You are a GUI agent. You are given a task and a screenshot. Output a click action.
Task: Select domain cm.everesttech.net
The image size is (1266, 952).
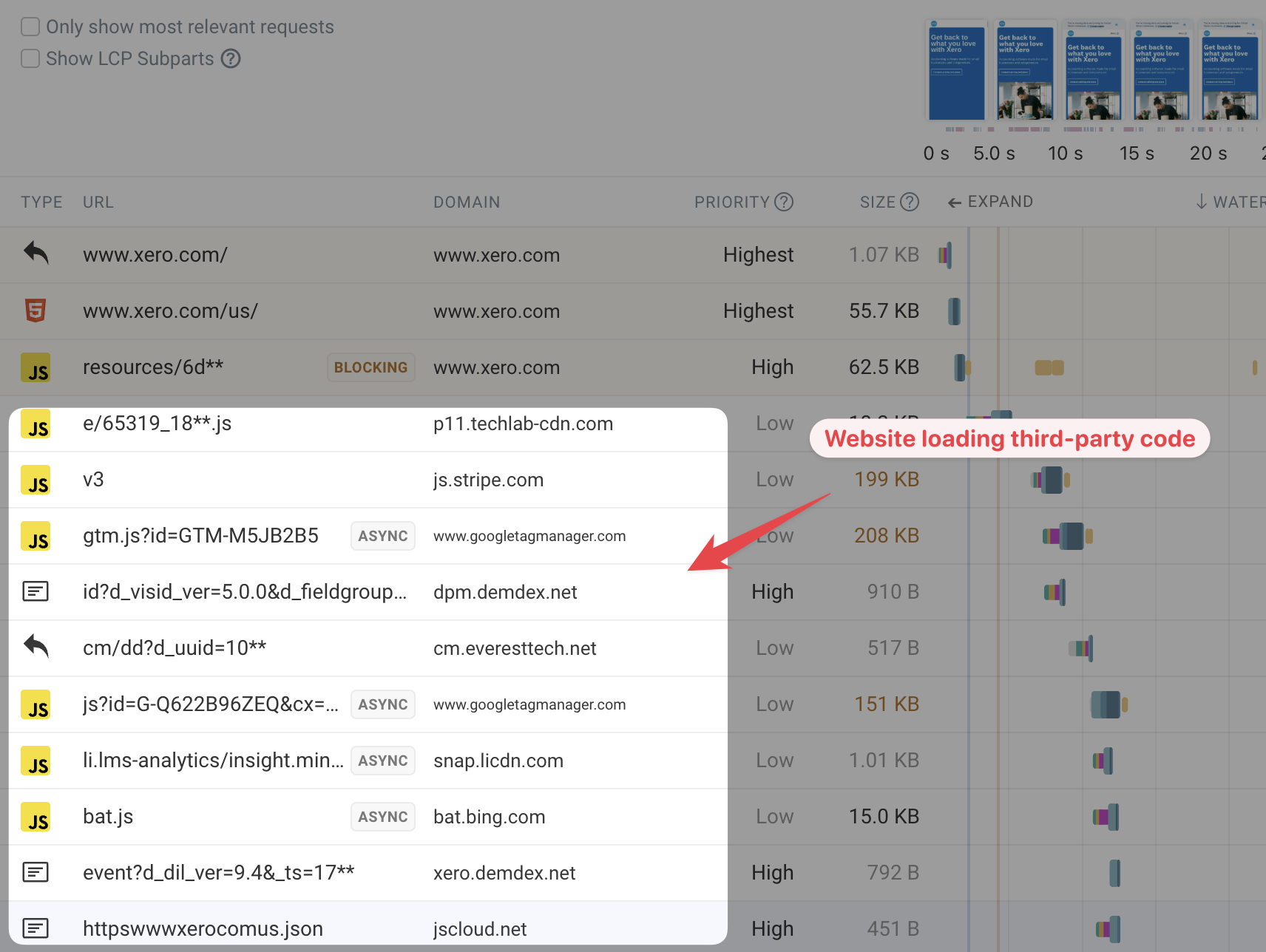click(515, 648)
